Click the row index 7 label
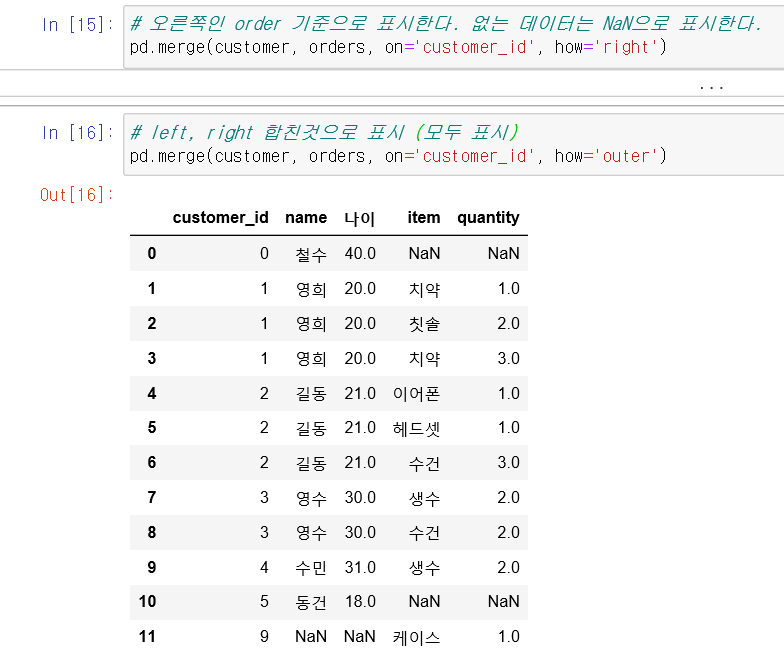 tap(152, 498)
